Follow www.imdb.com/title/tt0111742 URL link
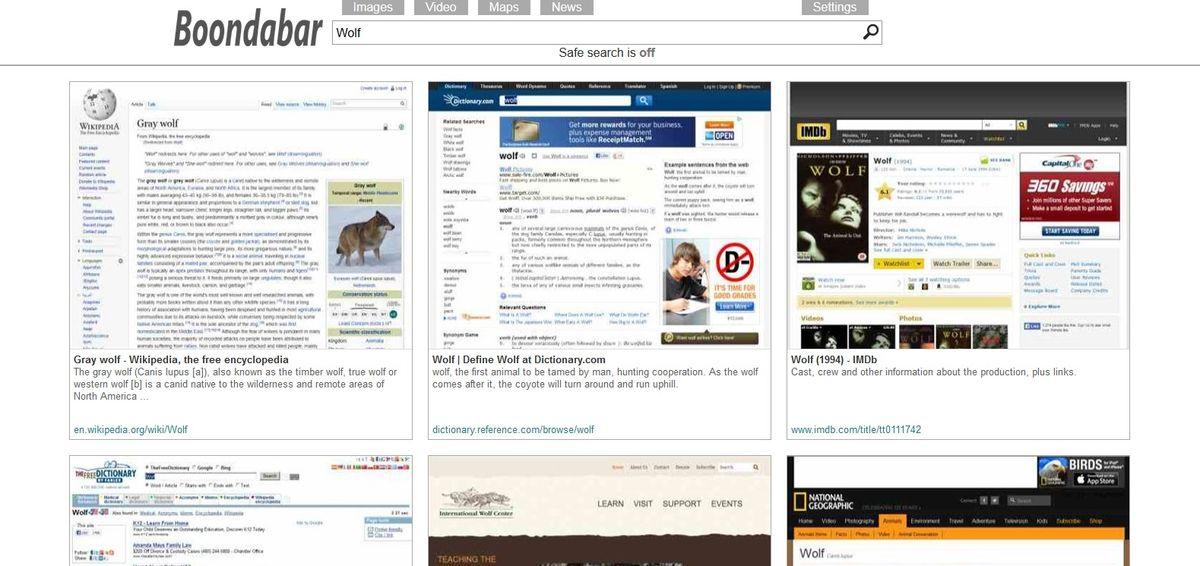The image size is (1200, 566). (856, 430)
